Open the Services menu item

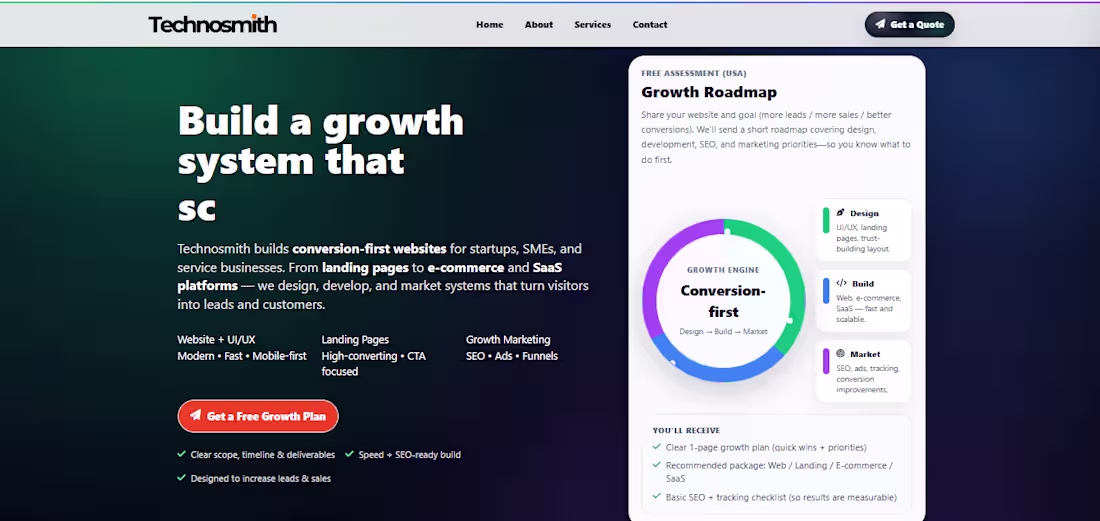(593, 25)
